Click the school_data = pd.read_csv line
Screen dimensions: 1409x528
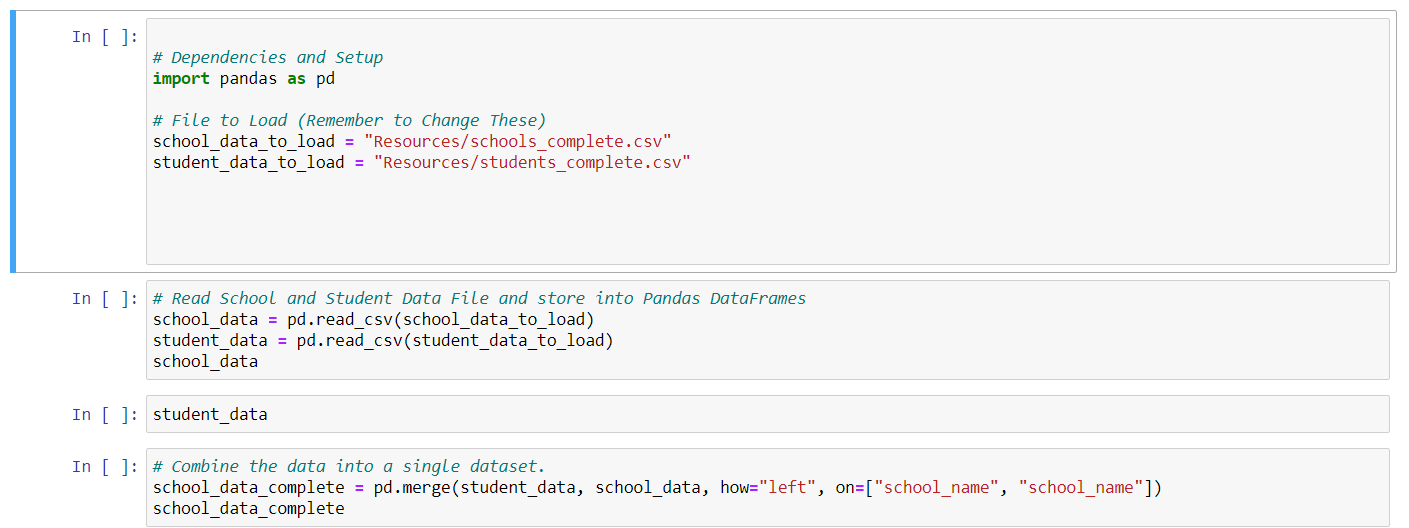point(374,319)
